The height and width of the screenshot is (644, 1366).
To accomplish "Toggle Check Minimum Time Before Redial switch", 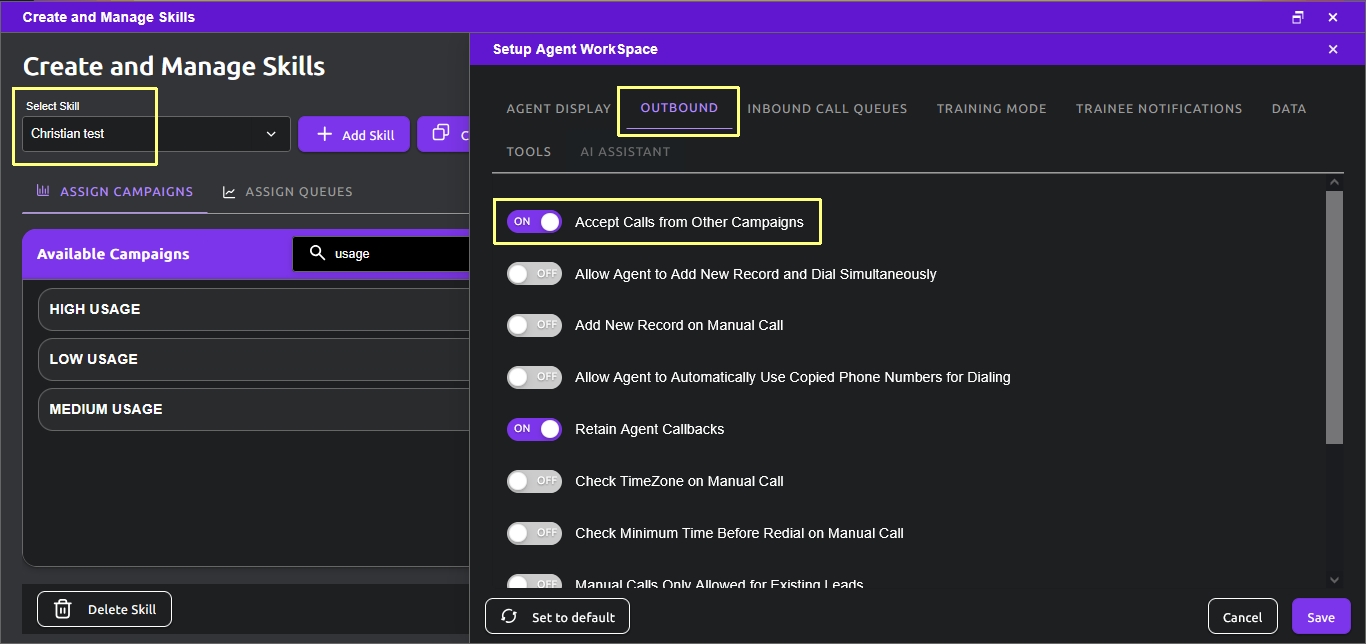I will 534,533.
